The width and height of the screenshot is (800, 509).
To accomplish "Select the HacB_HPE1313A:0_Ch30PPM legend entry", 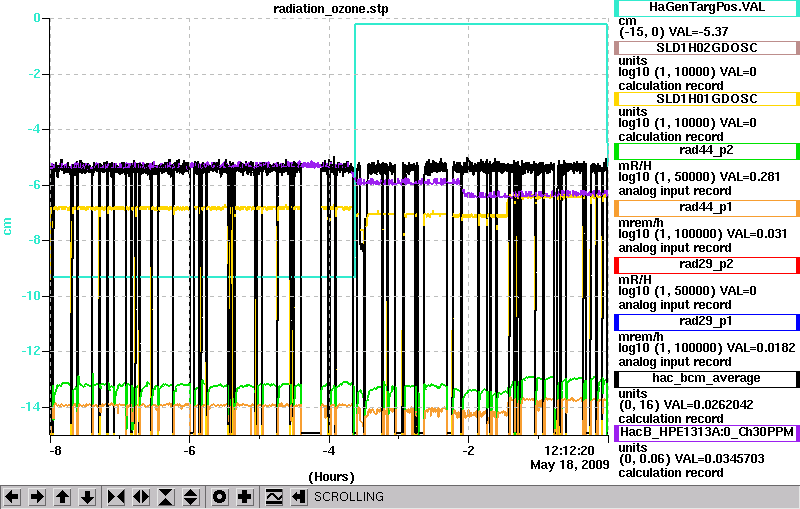I will (x=707, y=432).
